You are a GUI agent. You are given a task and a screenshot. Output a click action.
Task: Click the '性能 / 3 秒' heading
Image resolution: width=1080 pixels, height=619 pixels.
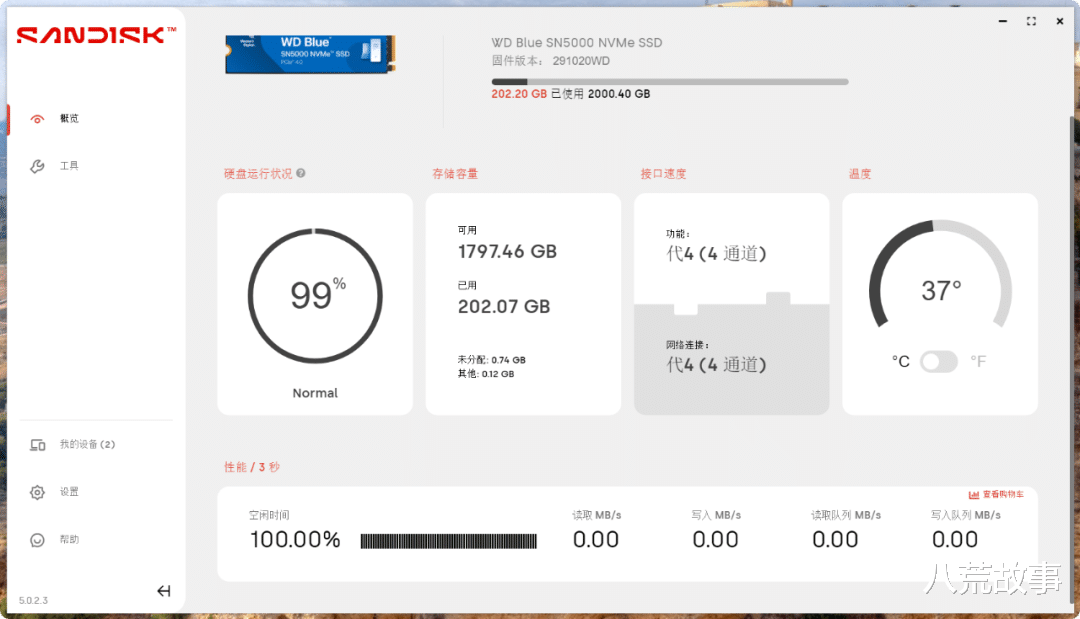tap(251, 468)
